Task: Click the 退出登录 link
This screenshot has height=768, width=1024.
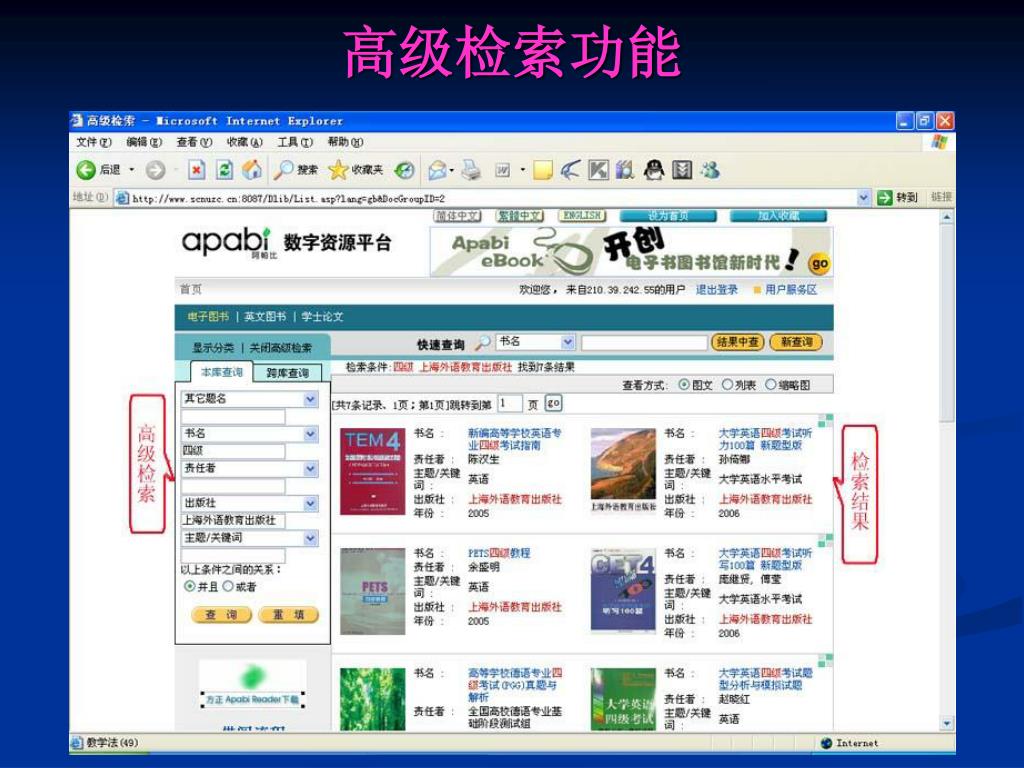Action: click(716, 290)
